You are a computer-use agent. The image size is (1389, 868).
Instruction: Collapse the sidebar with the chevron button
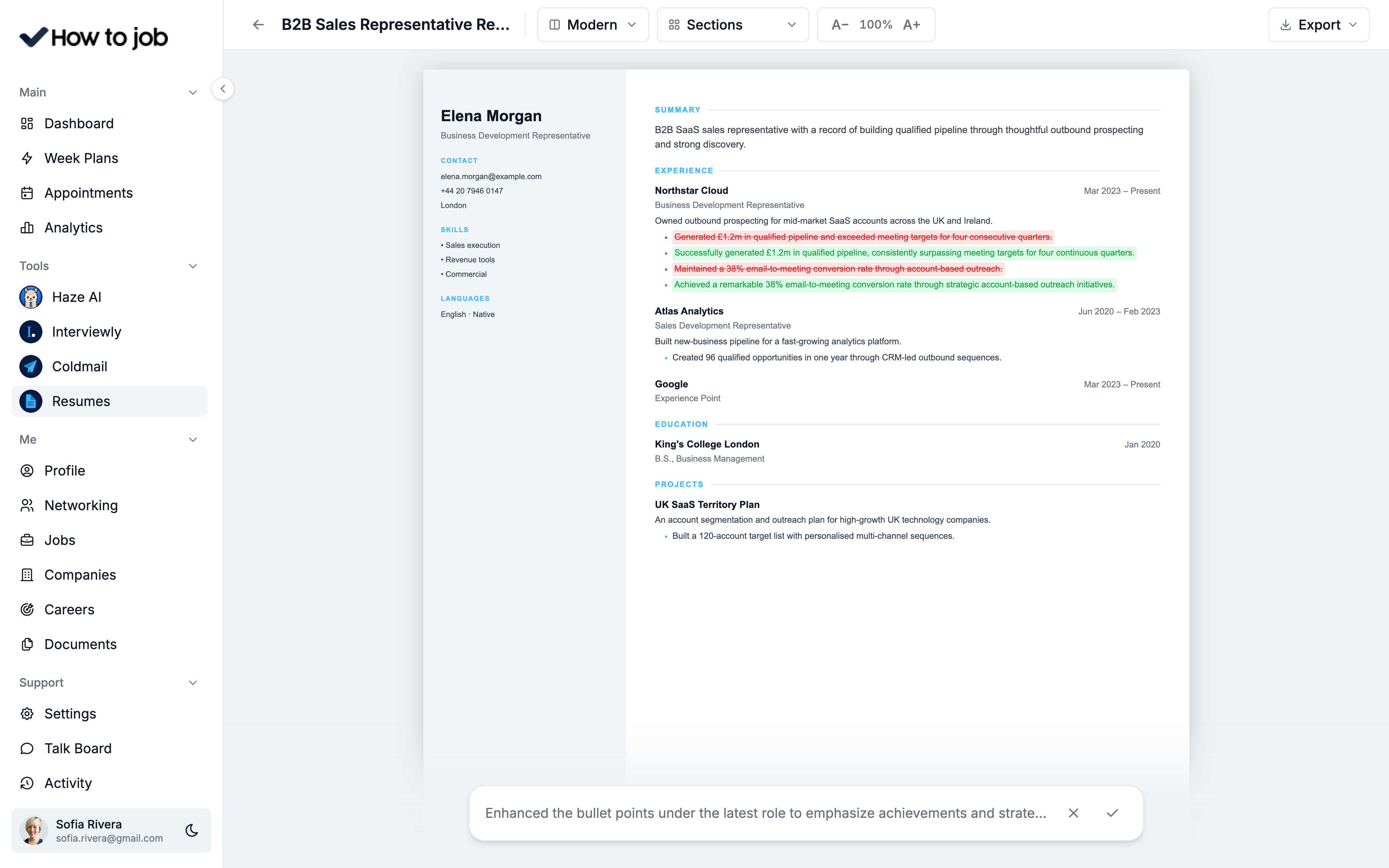coord(223,89)
